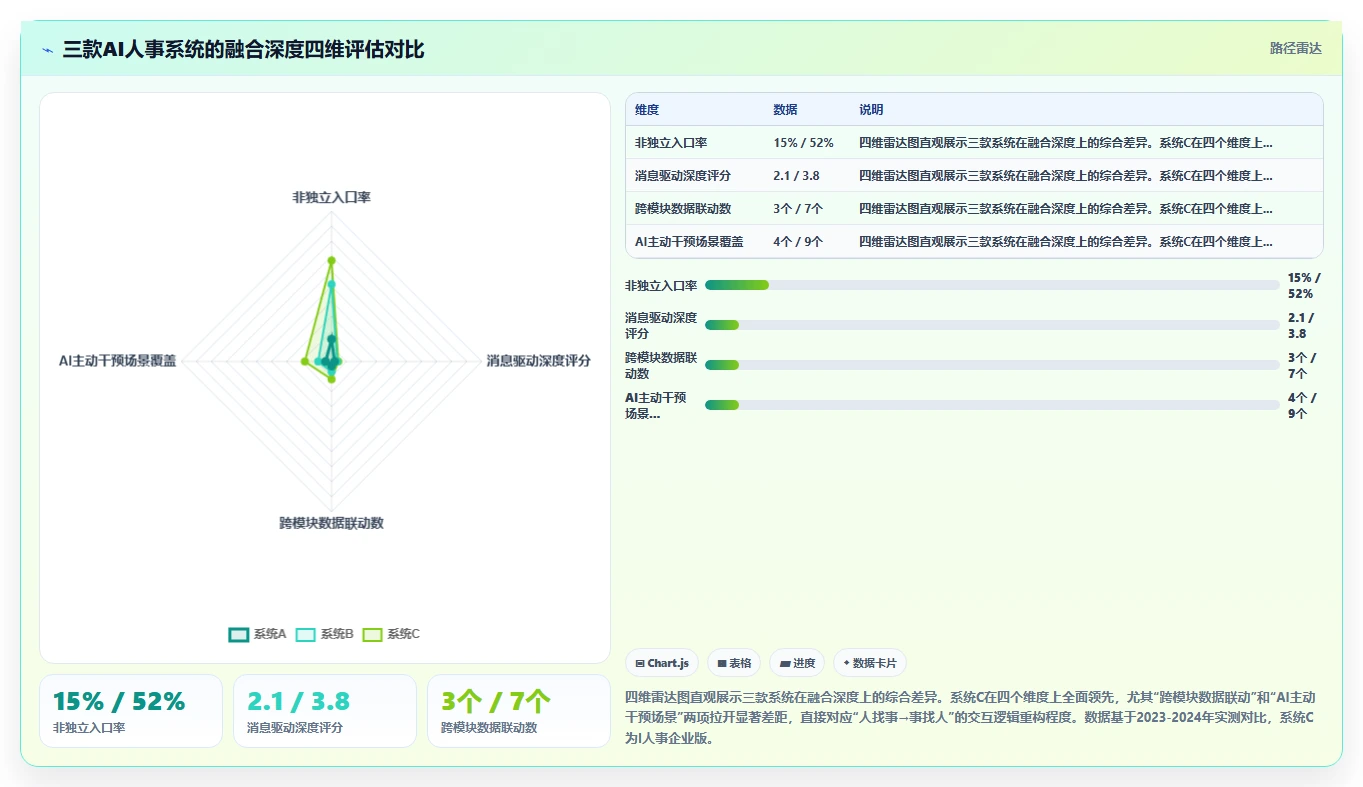The height and width of the screenshot is (787, 1363).
Task: Select the 跨模块数据联动数 table row cell
Action: 683,209
